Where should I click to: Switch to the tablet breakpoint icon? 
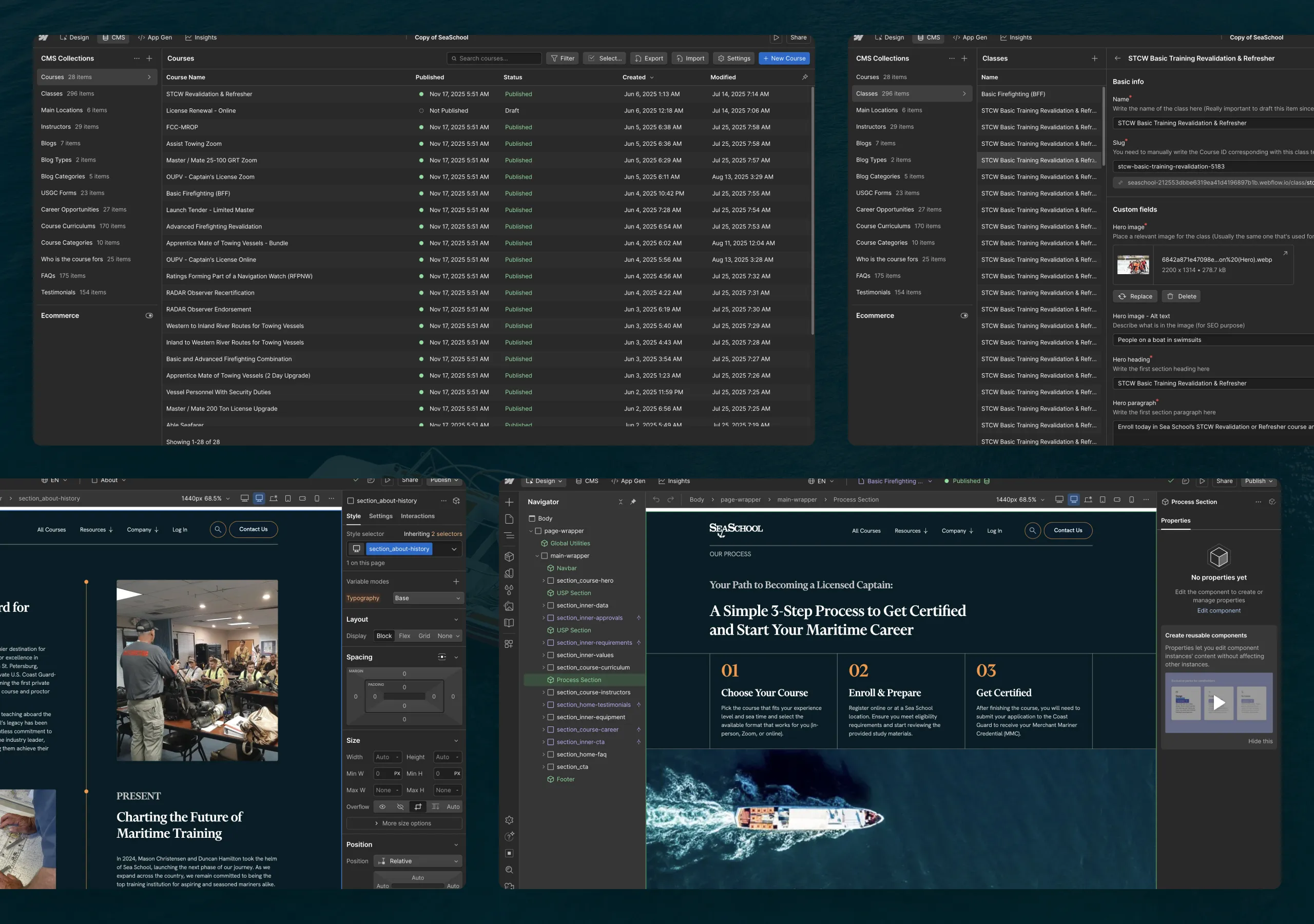(1102, 499)
